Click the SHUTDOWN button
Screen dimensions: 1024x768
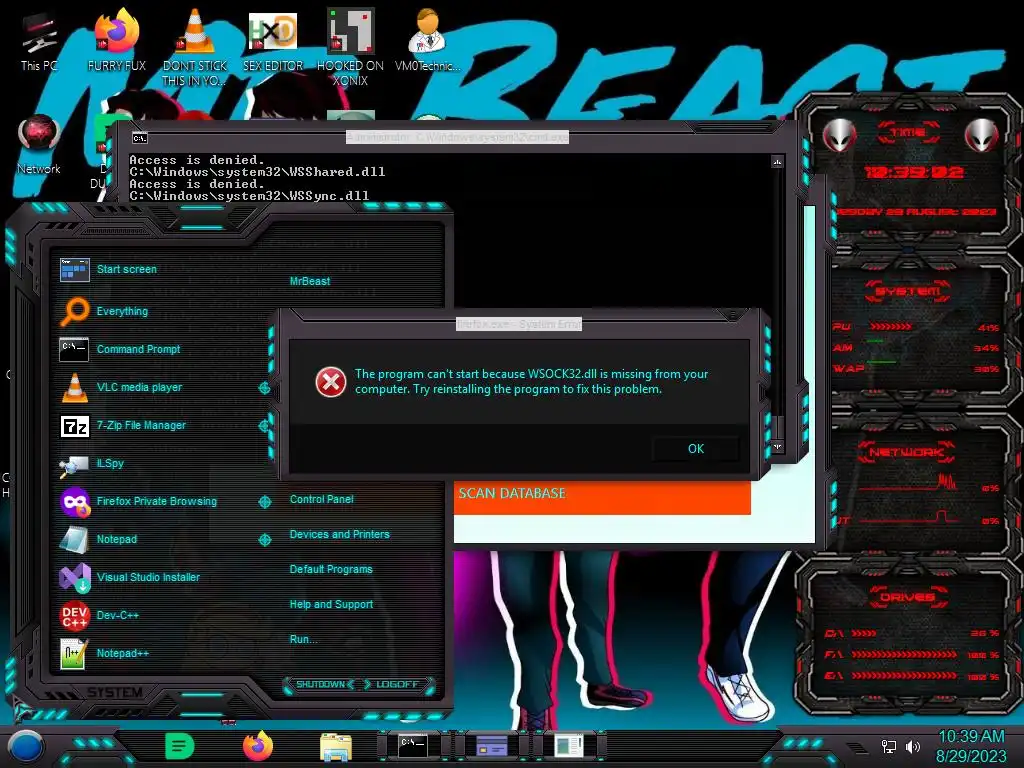pyautogui.click(x=320, y=684)
